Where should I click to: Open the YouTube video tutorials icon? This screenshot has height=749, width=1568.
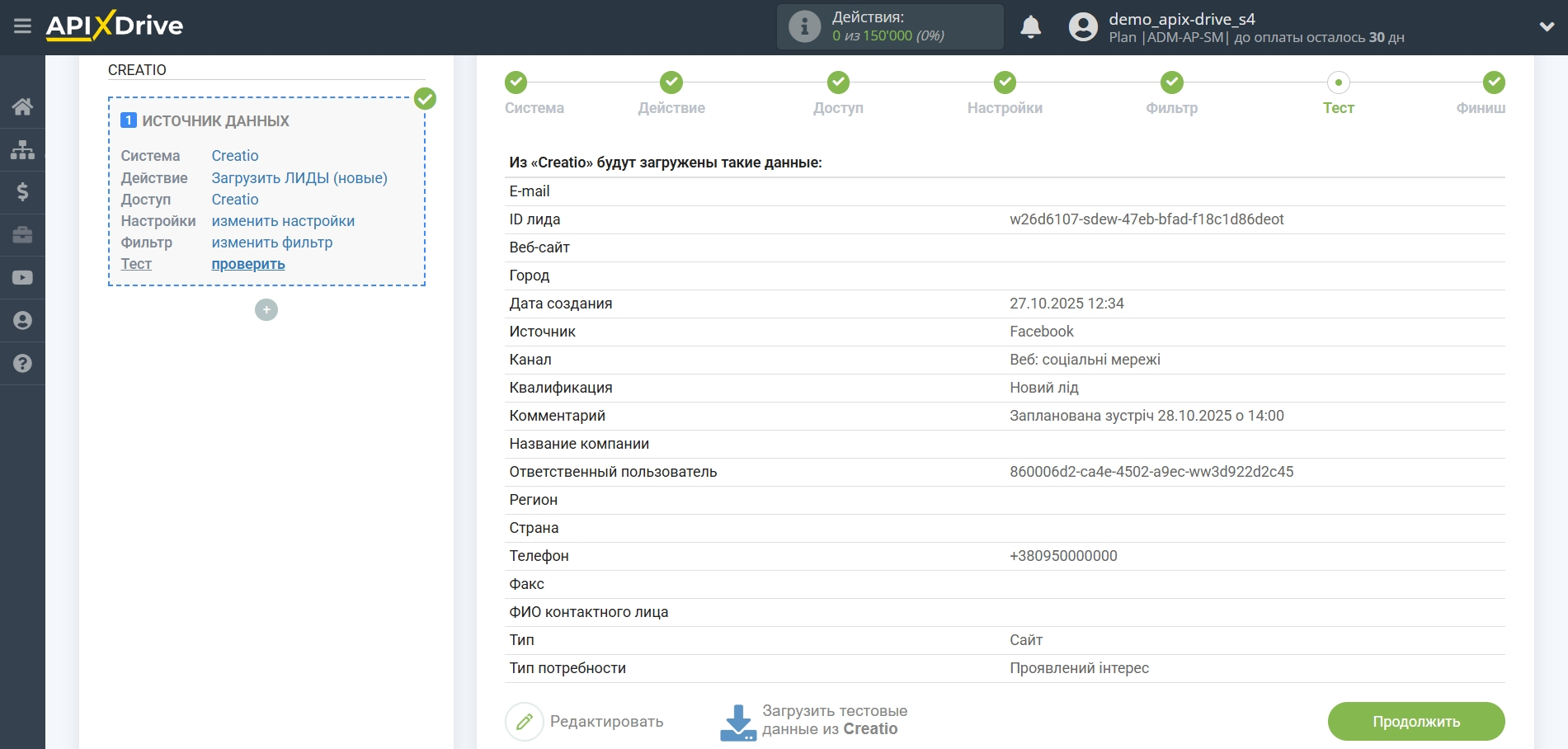click(22, 278)
